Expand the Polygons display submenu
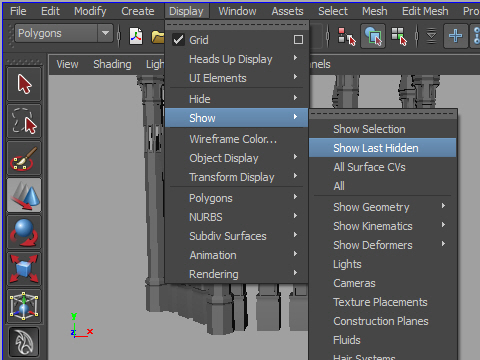 tap(236, 198)
